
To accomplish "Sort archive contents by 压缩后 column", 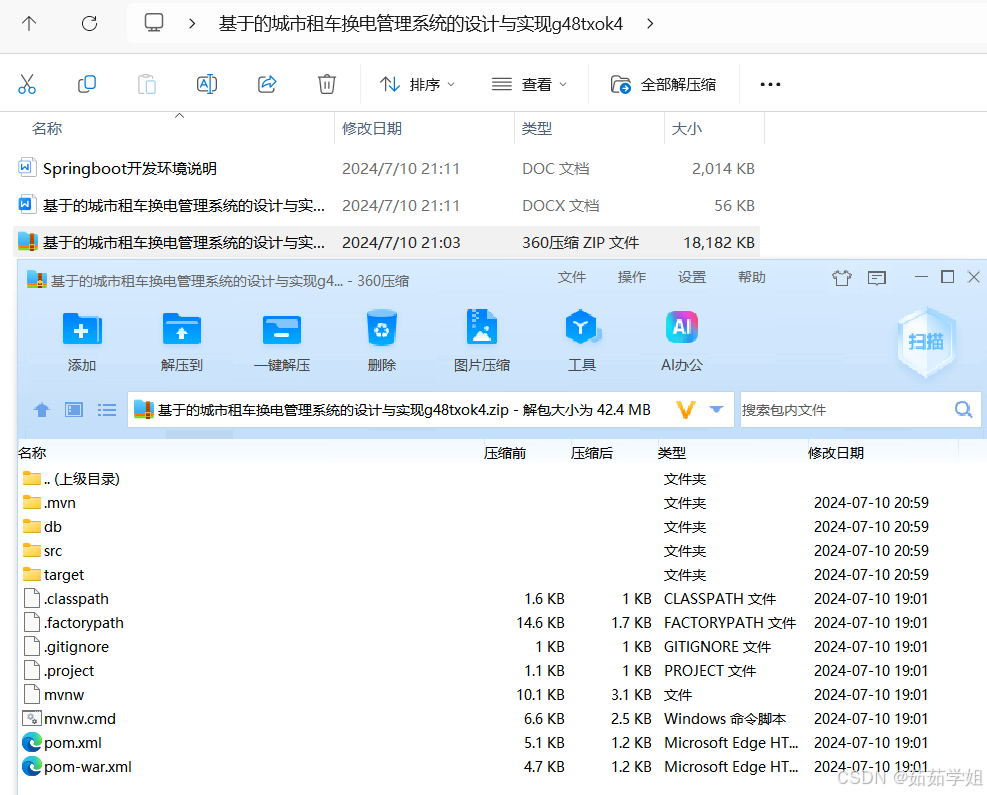I will pyautogui.click(x=592, y=453).
